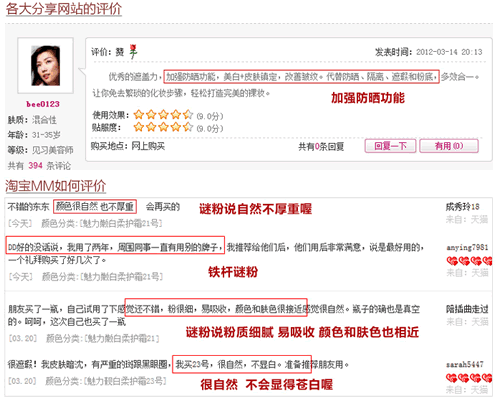
Task: Click 等级: 见习美容师 profile detail
Action: pyautogui.click(x=41, y=150)
